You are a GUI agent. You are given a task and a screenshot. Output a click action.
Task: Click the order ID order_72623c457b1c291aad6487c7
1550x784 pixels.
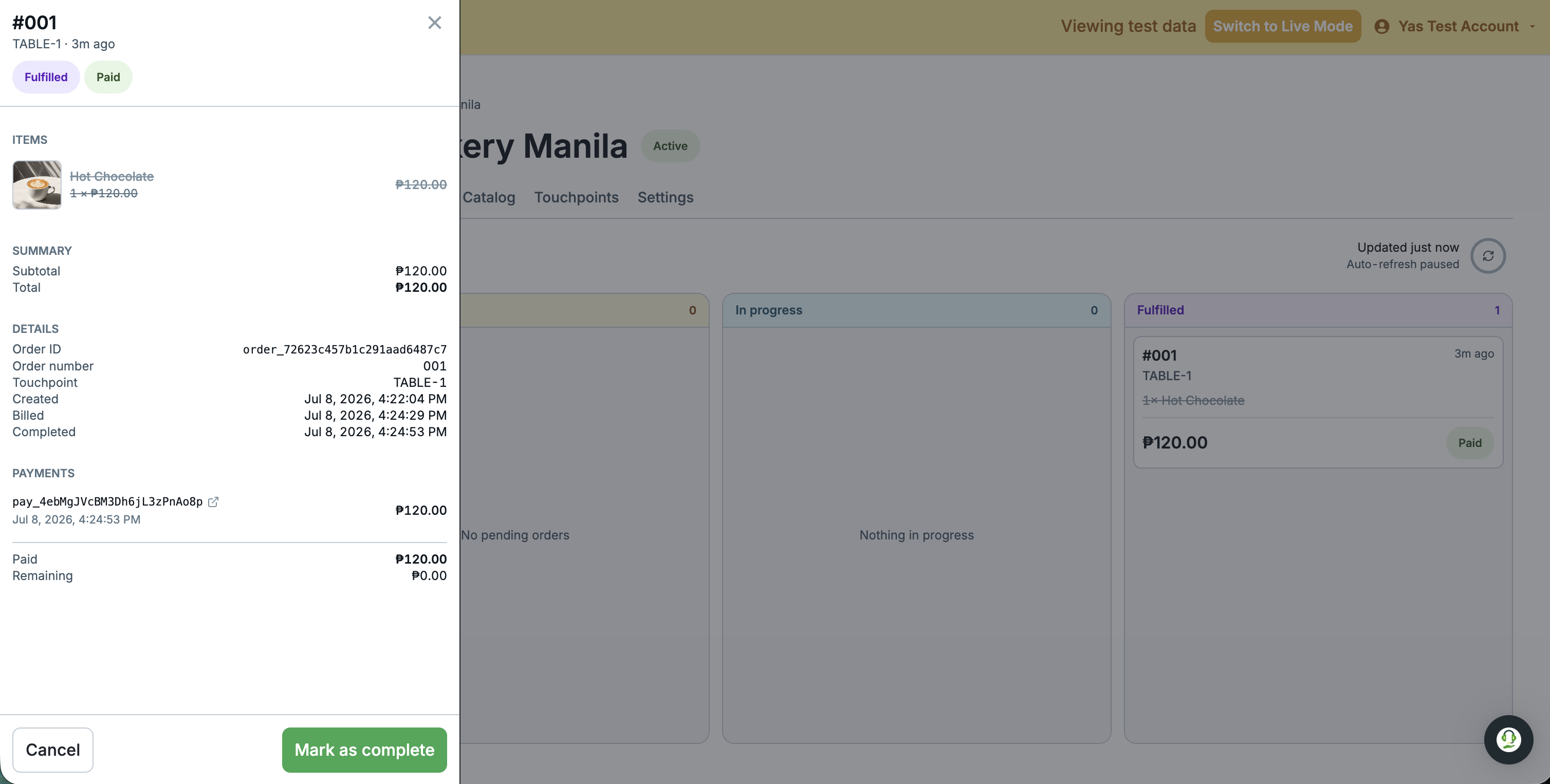point(345,349)
